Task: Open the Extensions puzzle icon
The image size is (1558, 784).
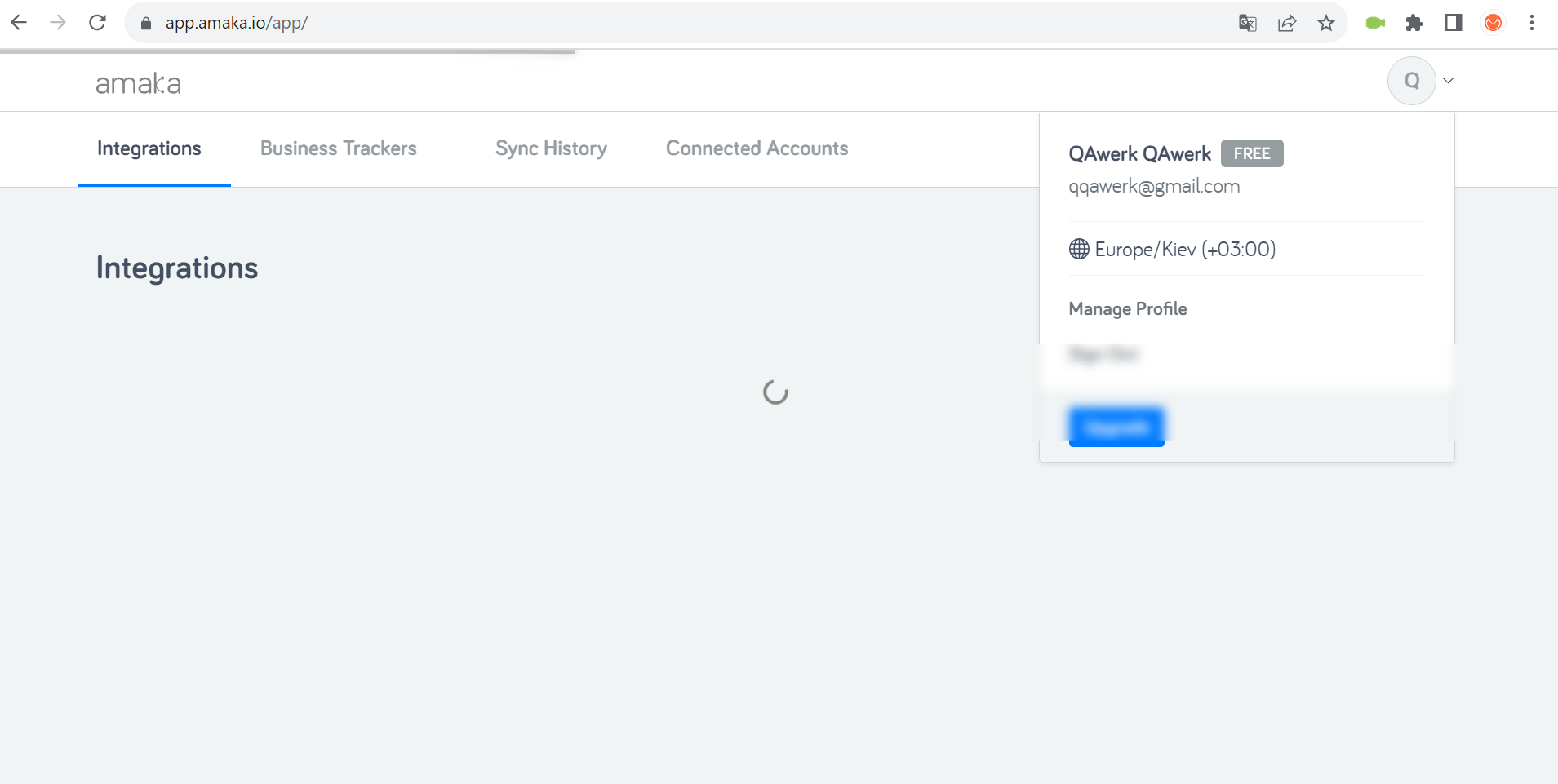Action: coord(1414,23)
